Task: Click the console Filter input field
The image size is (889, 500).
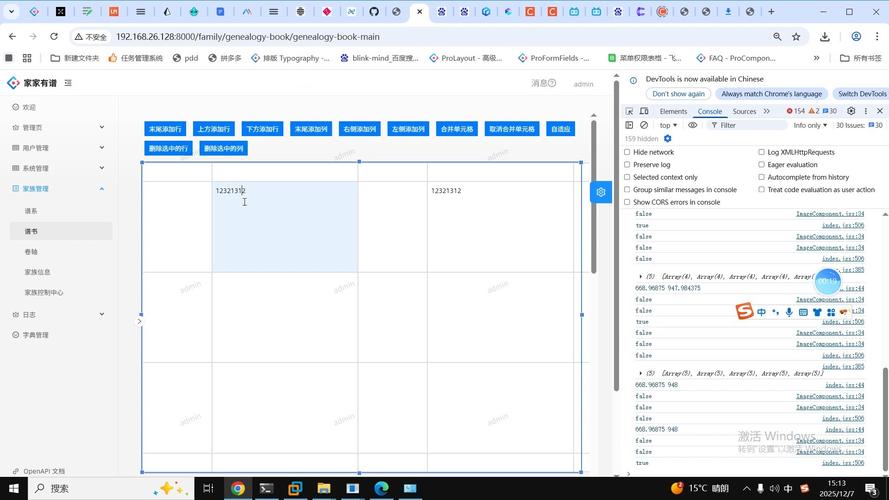Action: pyautogui.click(x=750, y=125)
